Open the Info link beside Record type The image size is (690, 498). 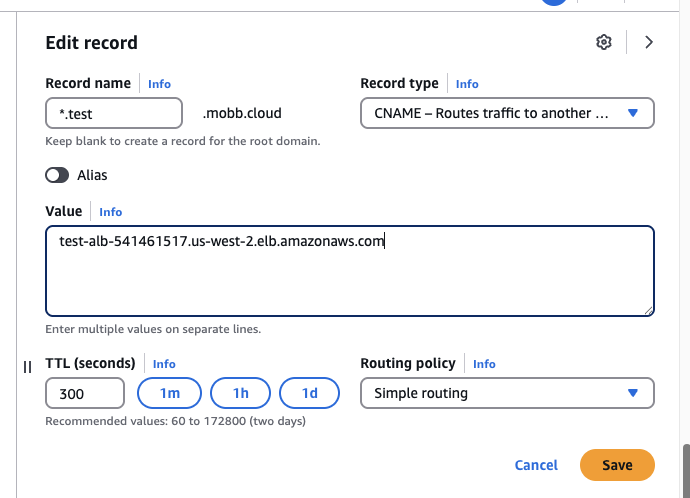point(467,84)
